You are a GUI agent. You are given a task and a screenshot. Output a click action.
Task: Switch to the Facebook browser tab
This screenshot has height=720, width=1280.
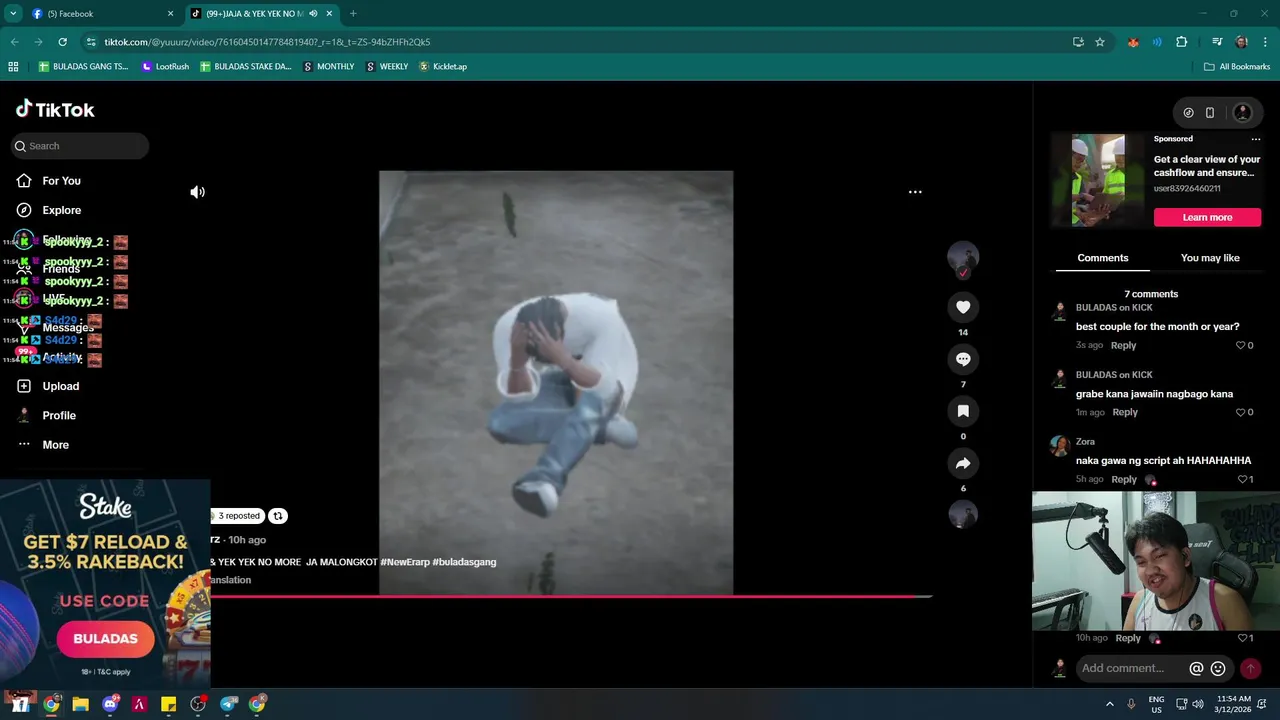[102, 14]
